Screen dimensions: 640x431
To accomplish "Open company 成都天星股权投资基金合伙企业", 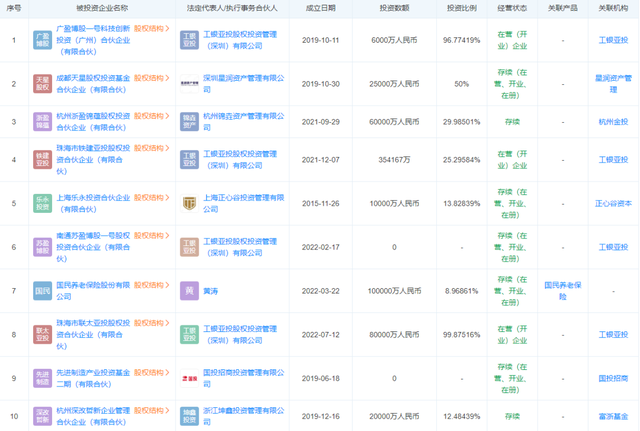I will (93, 84).
